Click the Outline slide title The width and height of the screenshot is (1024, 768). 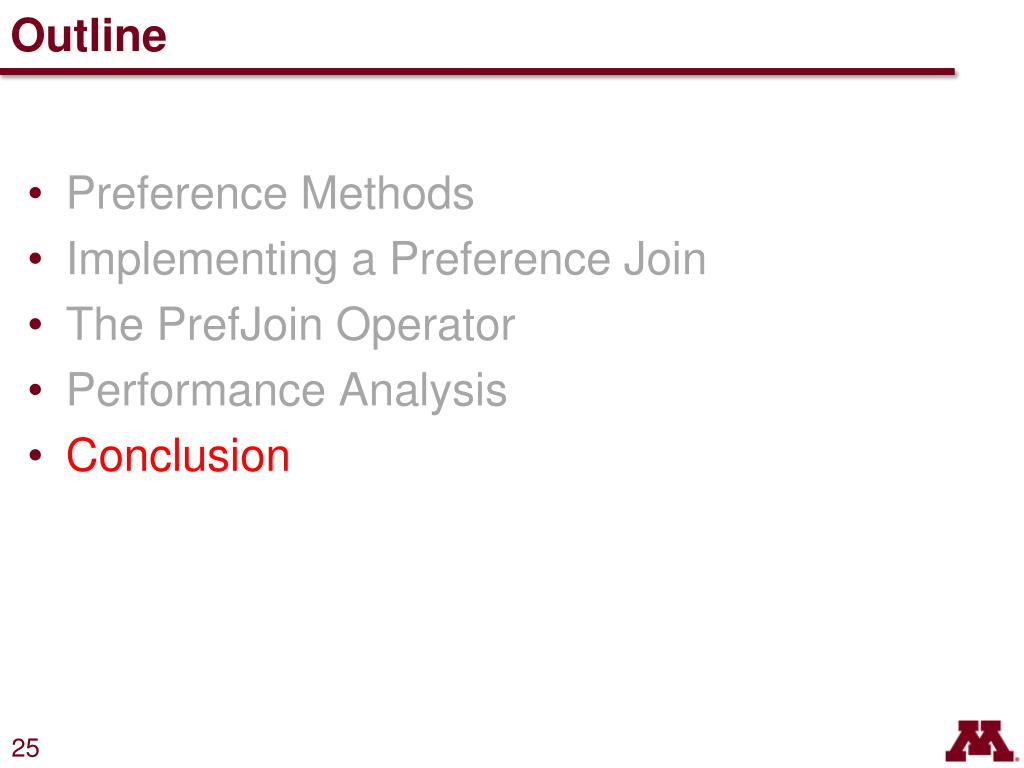pos(89,35)
